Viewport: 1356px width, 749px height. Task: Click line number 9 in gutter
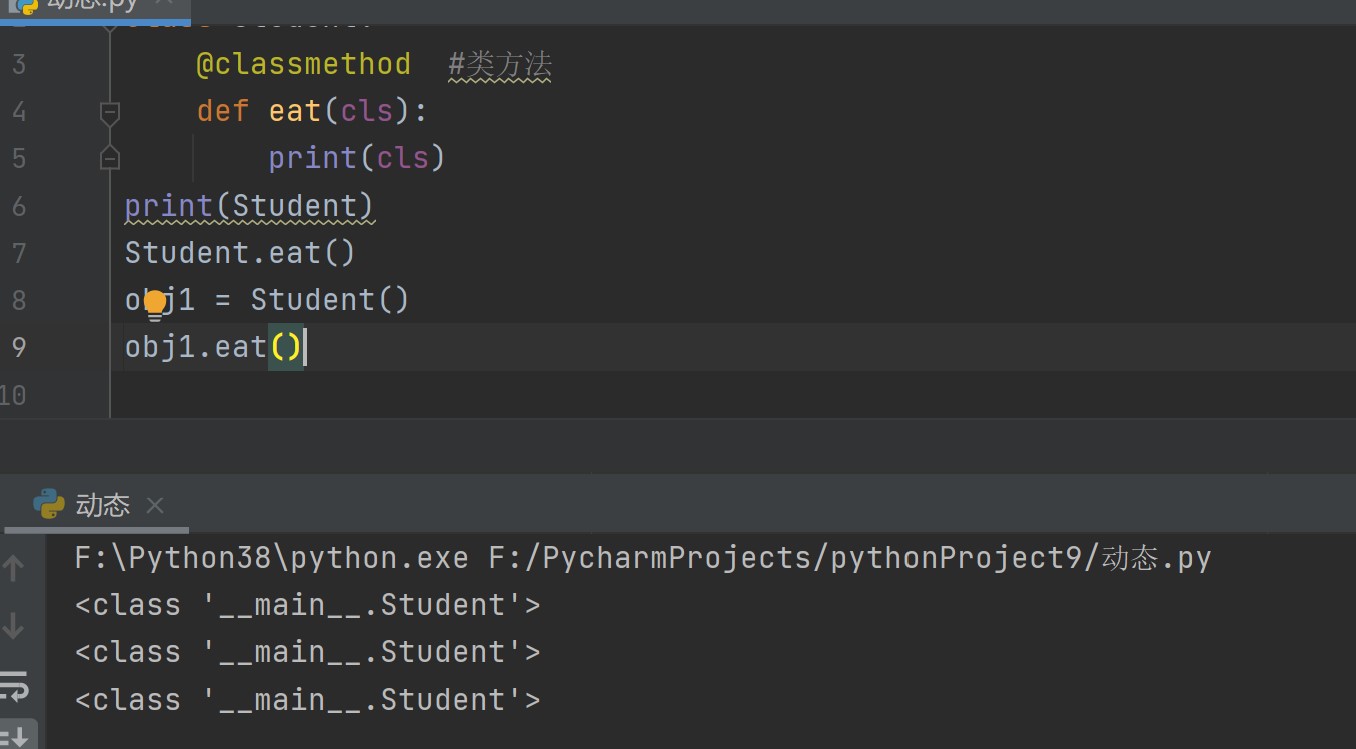click(18, 347)
